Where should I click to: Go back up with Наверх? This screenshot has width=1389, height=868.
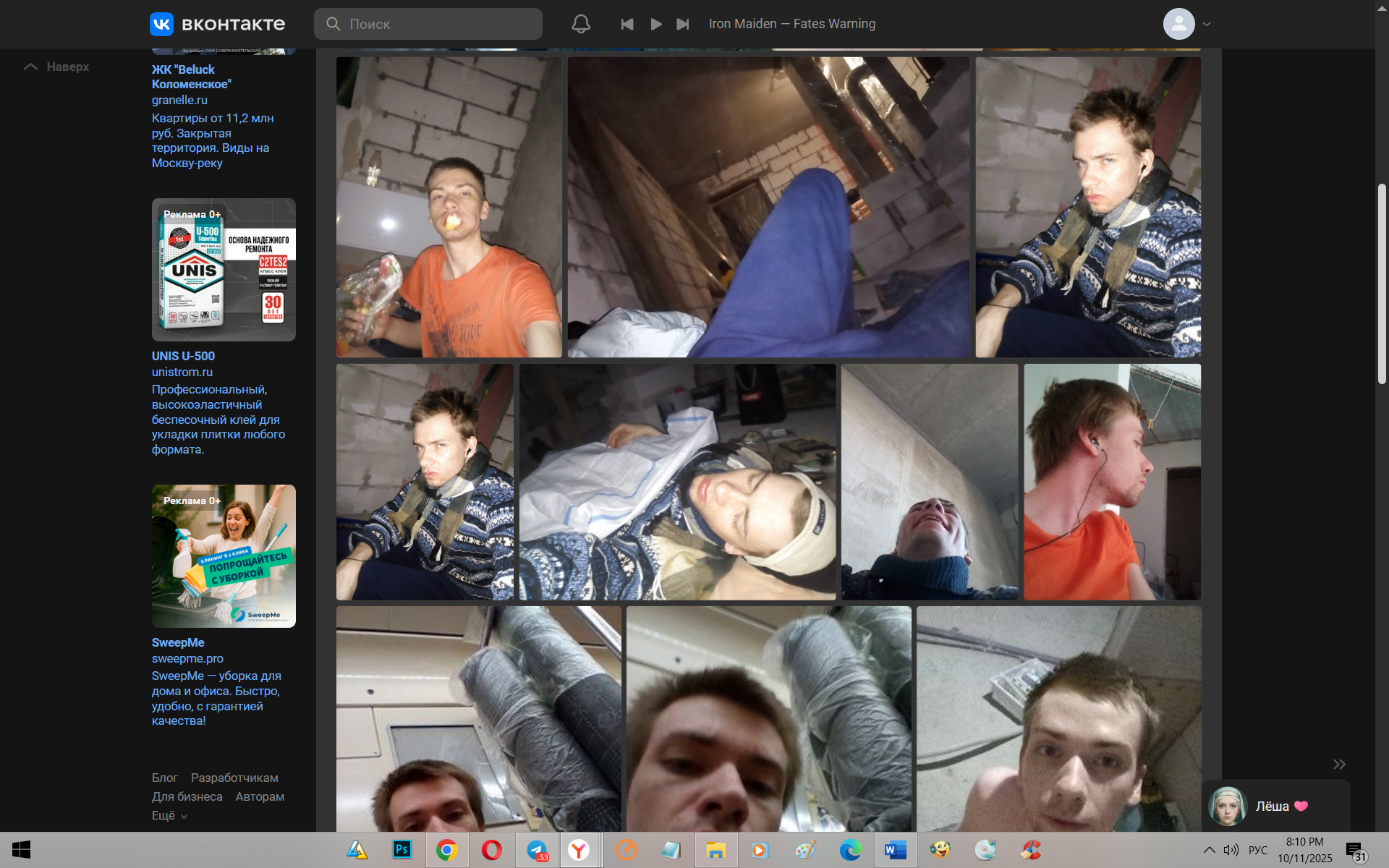click(57, 67)
